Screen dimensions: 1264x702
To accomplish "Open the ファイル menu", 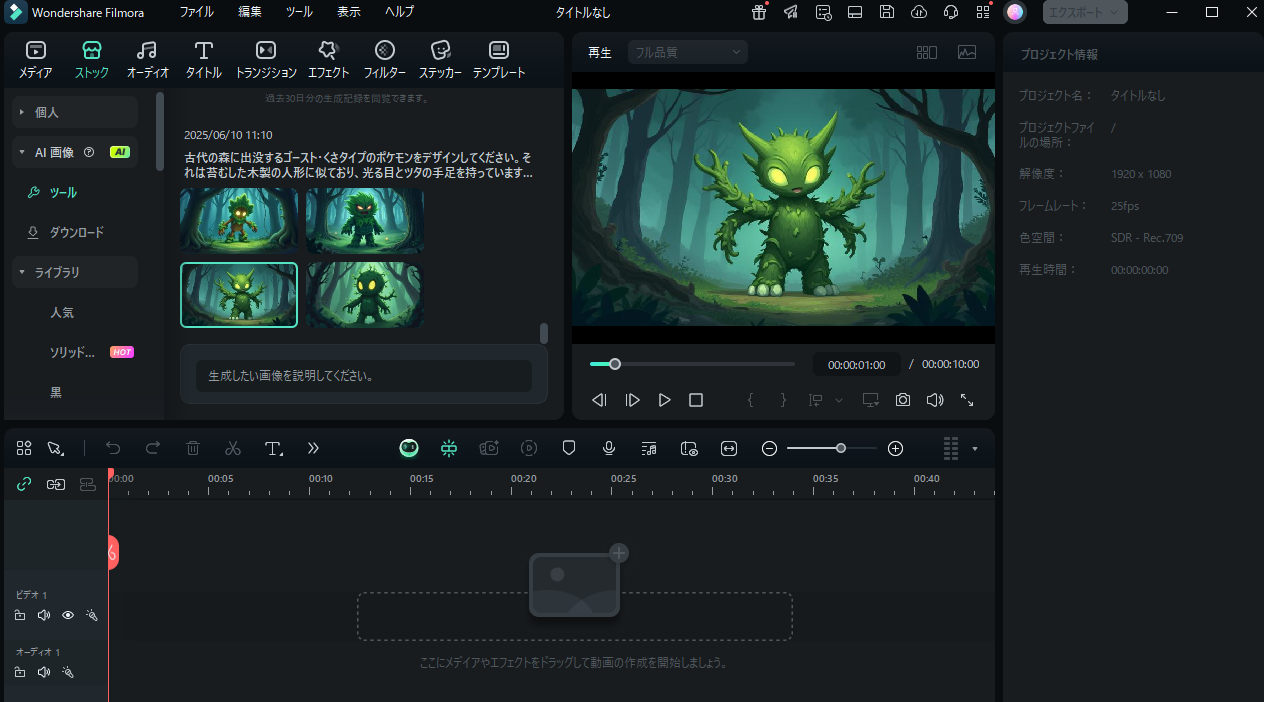I will pos(196,12).
